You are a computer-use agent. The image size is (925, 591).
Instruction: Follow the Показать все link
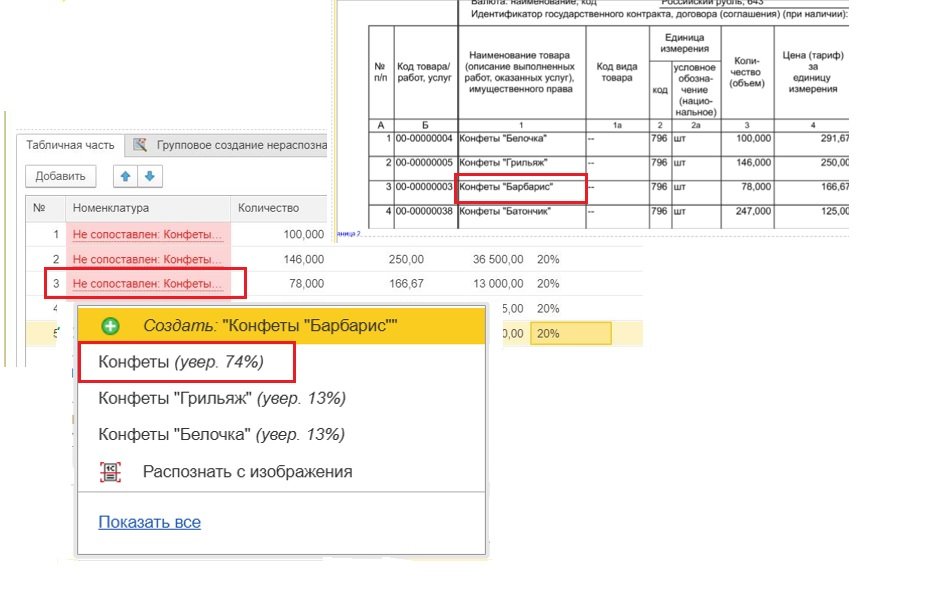tap(149, 522)
